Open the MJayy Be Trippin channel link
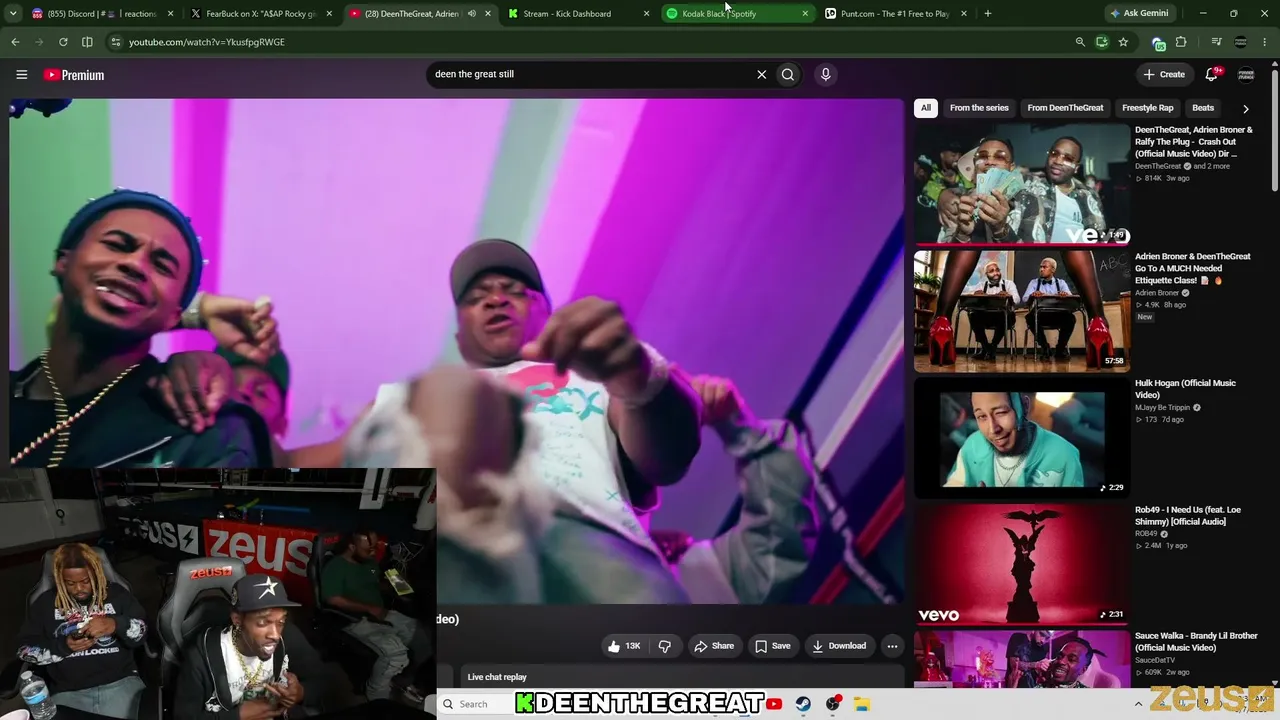This screenshot has width=1280, height=720. coord(1163,408)
